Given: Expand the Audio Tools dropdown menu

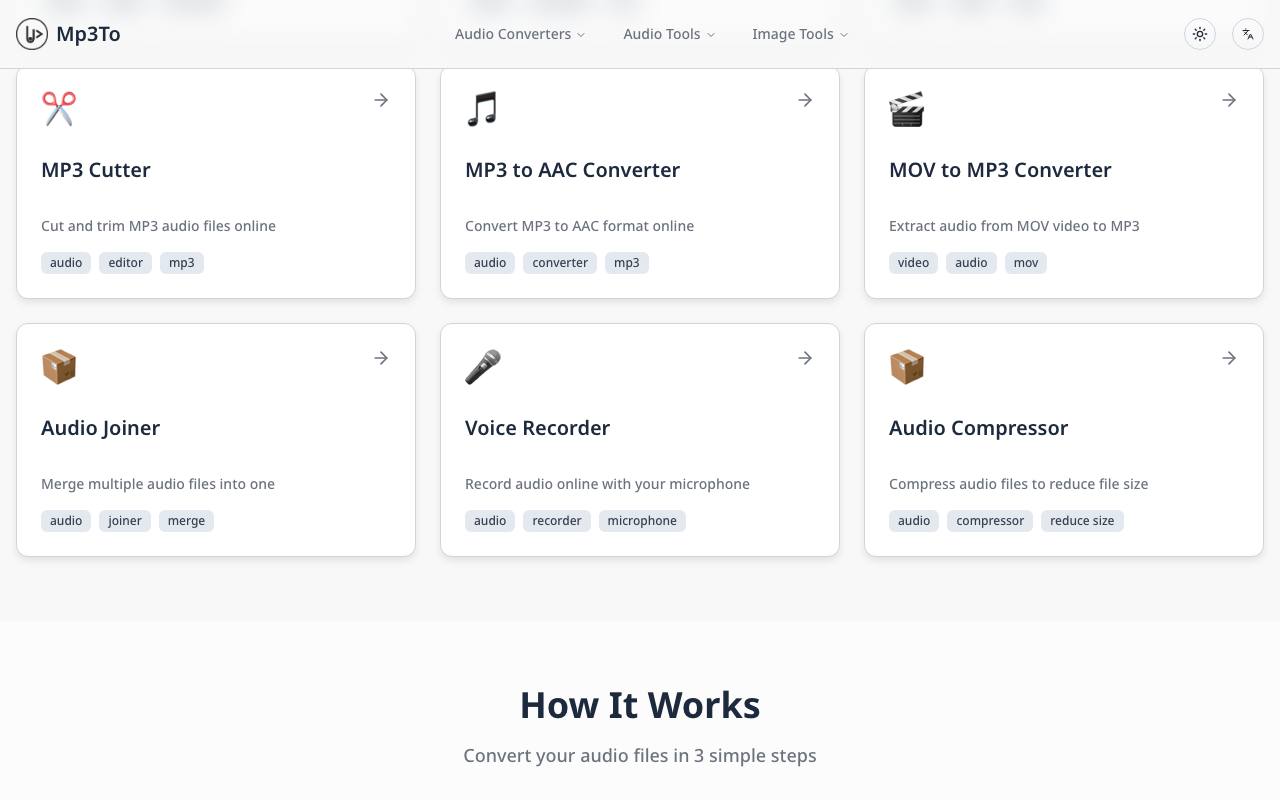Looking at the screenshot, I should coord(669,34).
